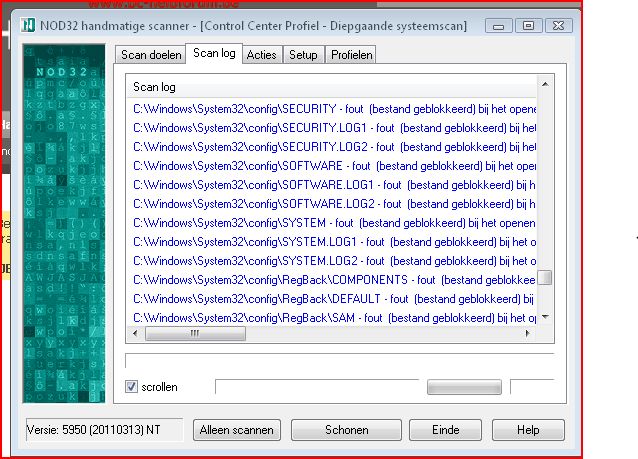Open the Scan doelen tab
Image resolution: width=638 pixels, height=459 pixels.
(x=151, y=55)
